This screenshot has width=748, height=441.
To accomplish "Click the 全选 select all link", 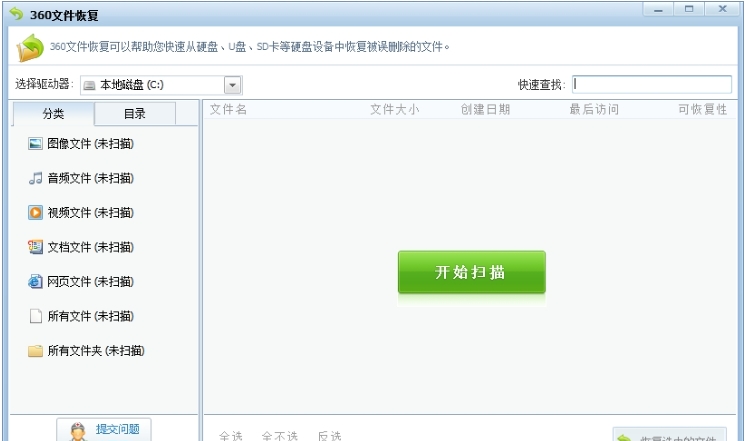I will [x=231, y=435].
